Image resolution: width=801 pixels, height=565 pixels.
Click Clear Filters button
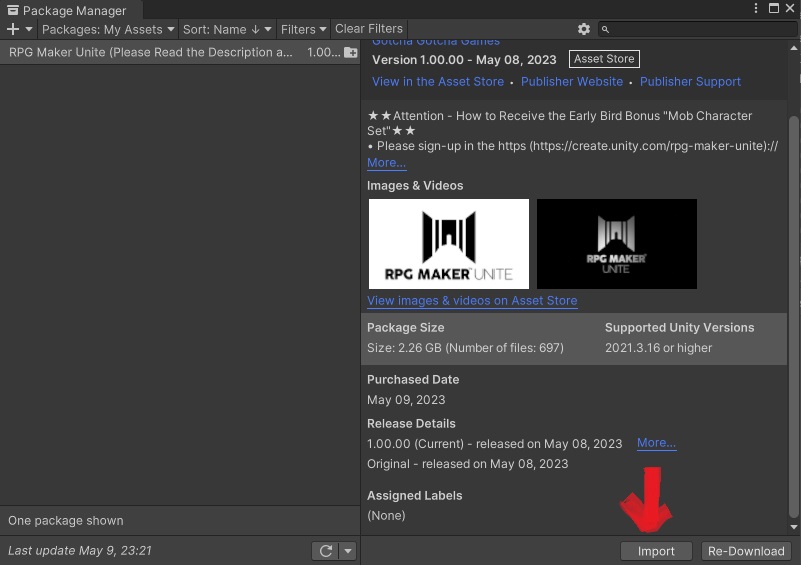369,29
